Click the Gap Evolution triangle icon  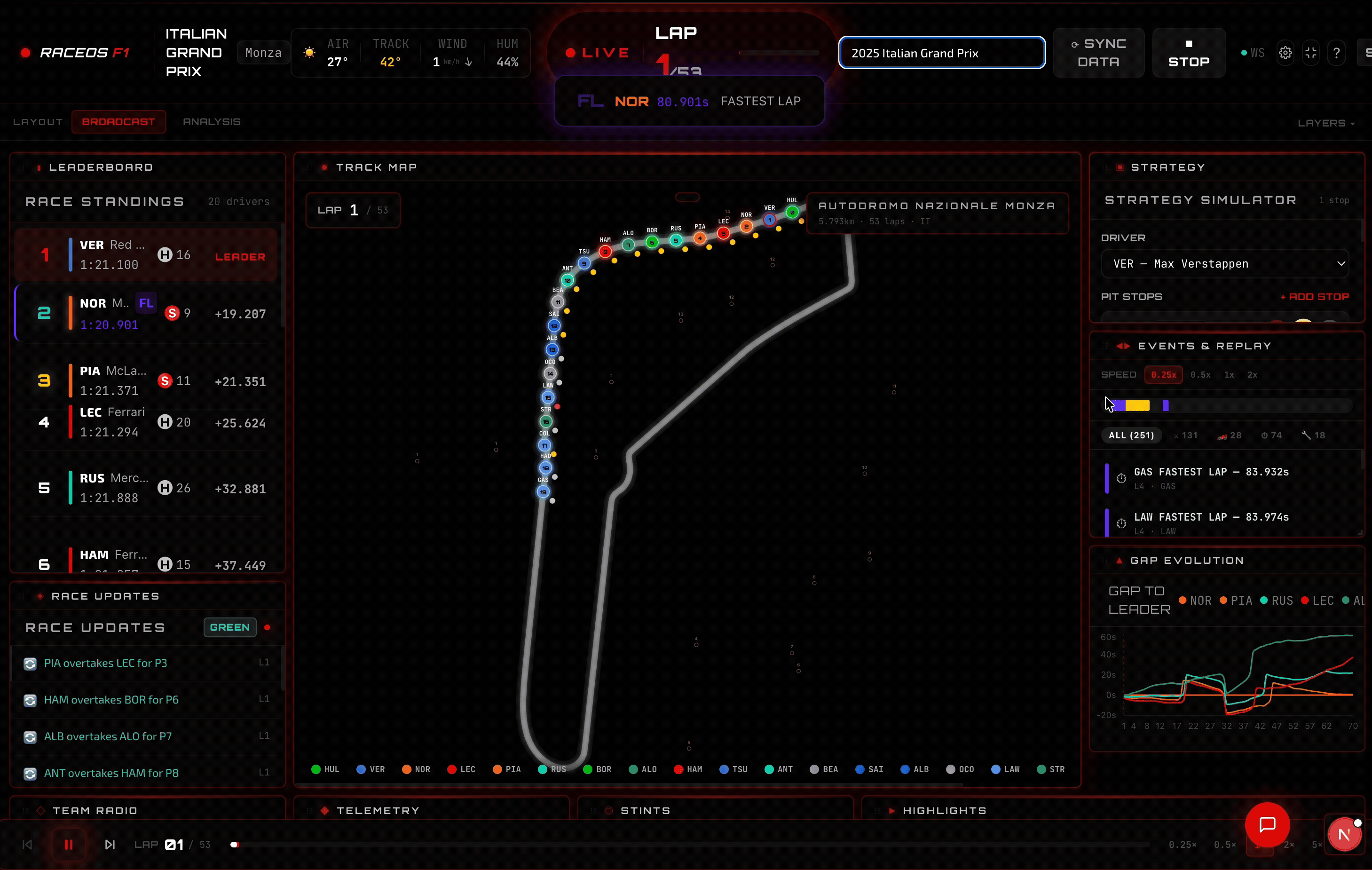1119,561
